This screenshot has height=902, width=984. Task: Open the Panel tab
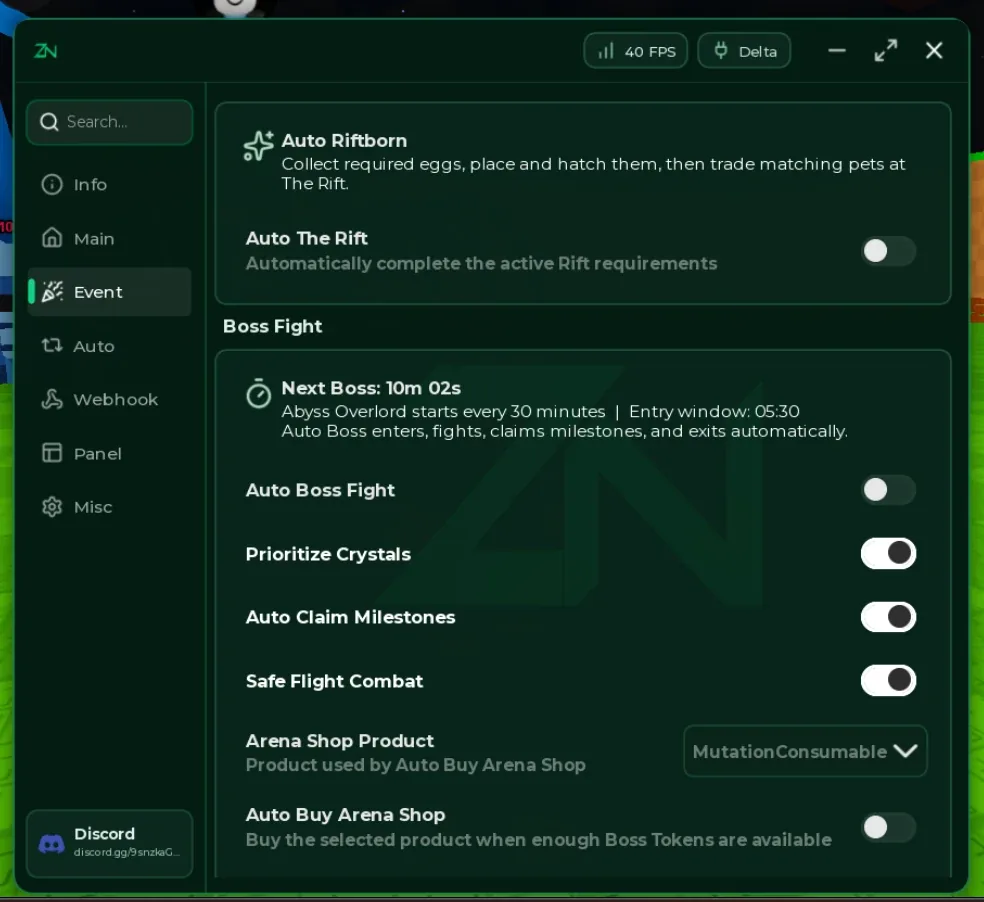tap(110, 453)
